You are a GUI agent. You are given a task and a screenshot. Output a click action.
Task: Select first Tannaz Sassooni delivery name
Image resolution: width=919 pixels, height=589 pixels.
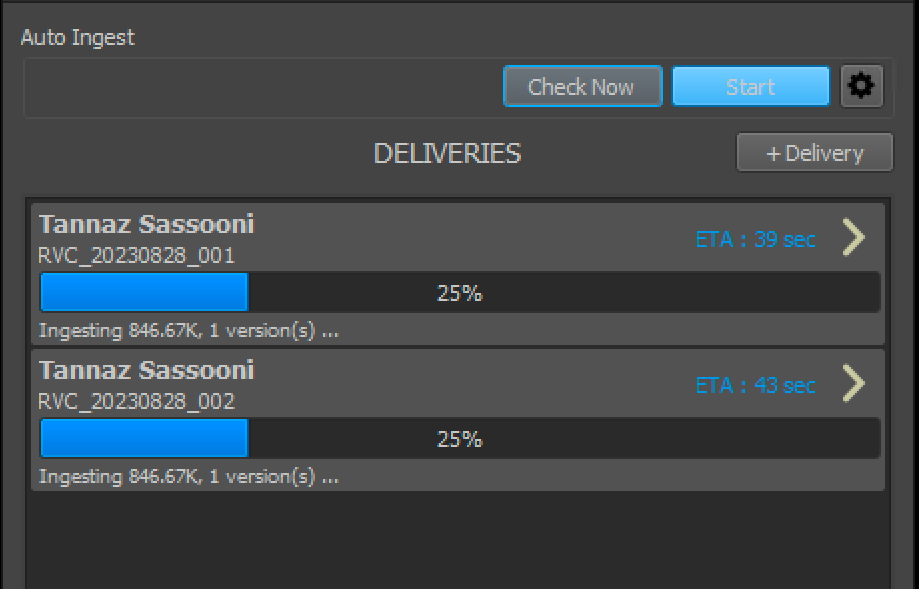[147, 224]
